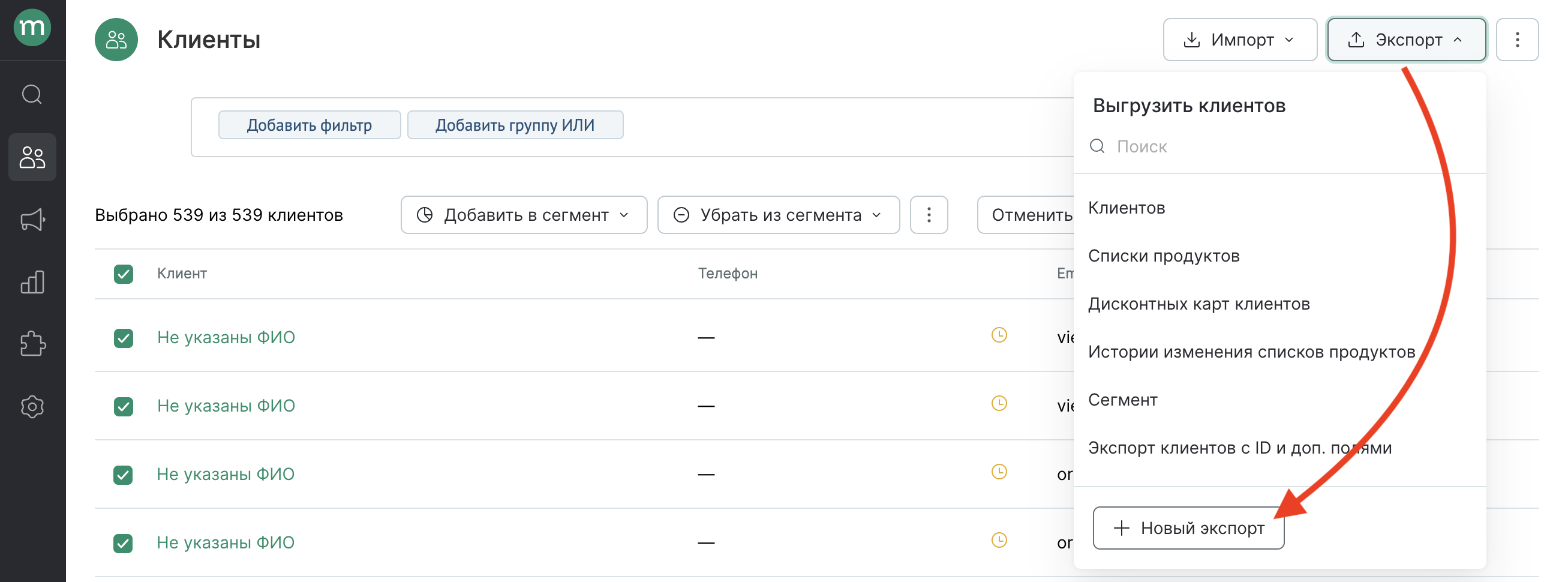
Task: Open campaigns via the megaphone sidebar icon
Action: pyautogui.click(x=32, y=220)
